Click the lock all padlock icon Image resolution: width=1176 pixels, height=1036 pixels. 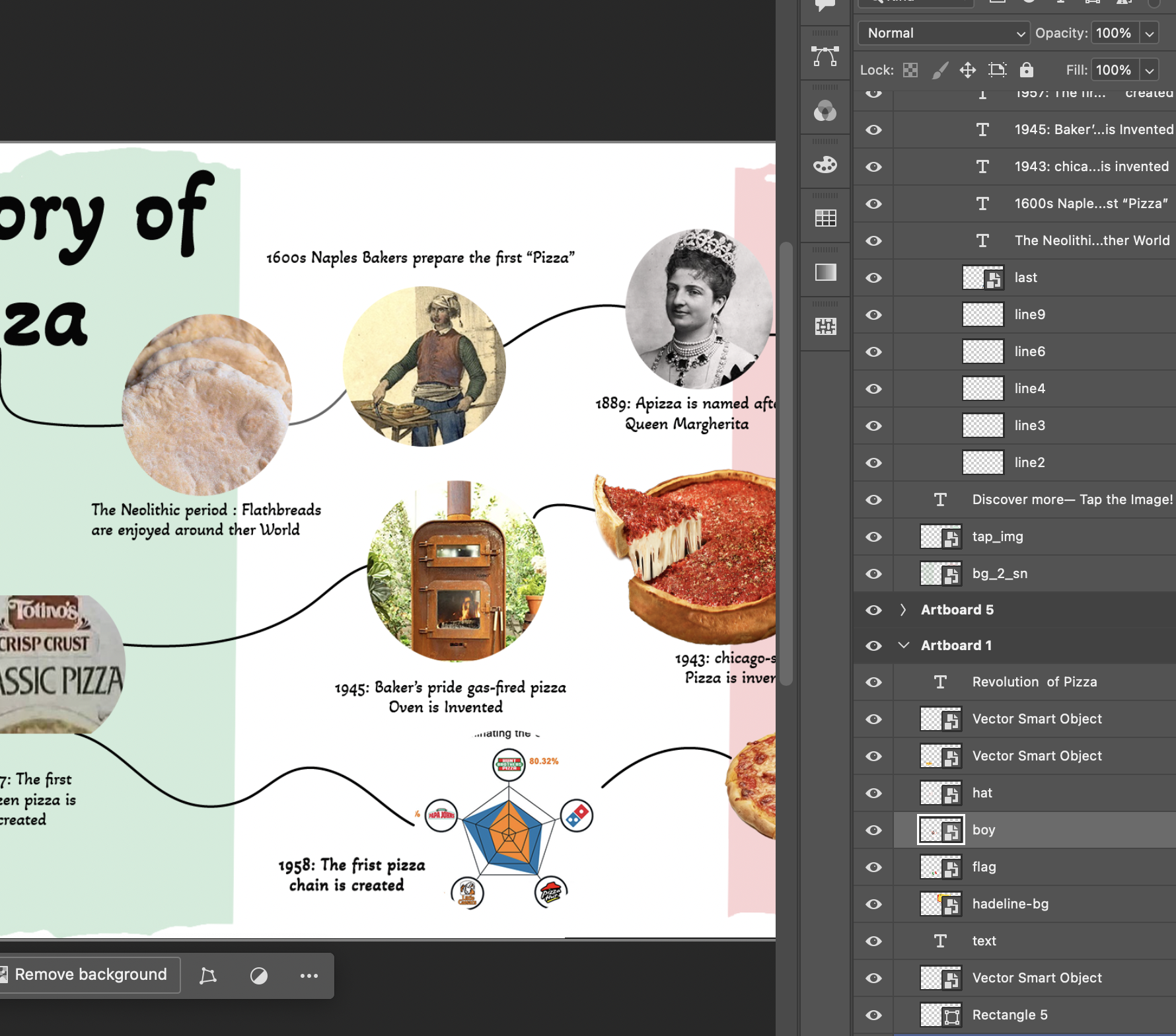[1026, 70]
